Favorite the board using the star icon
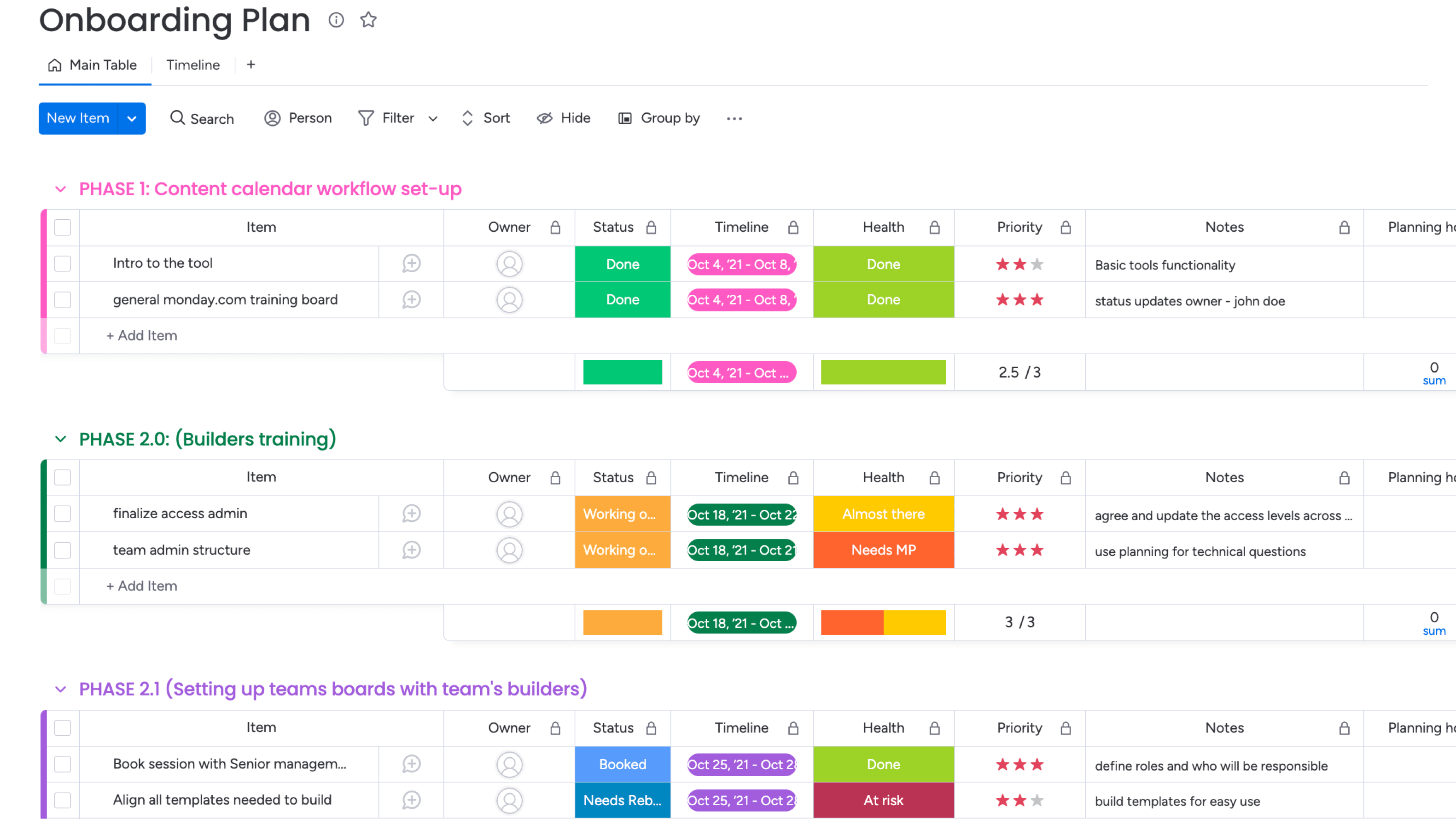 (368, 20)
